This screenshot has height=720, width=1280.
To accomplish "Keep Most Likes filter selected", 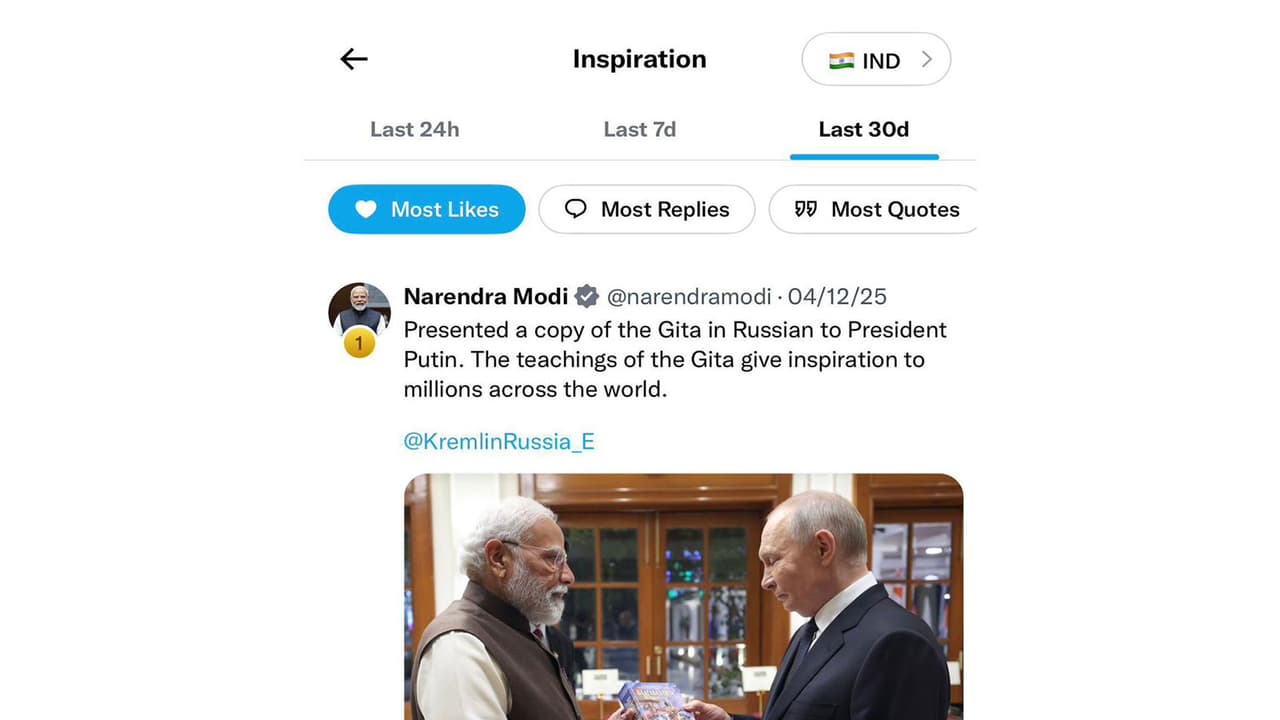I will tap(426, 209).
